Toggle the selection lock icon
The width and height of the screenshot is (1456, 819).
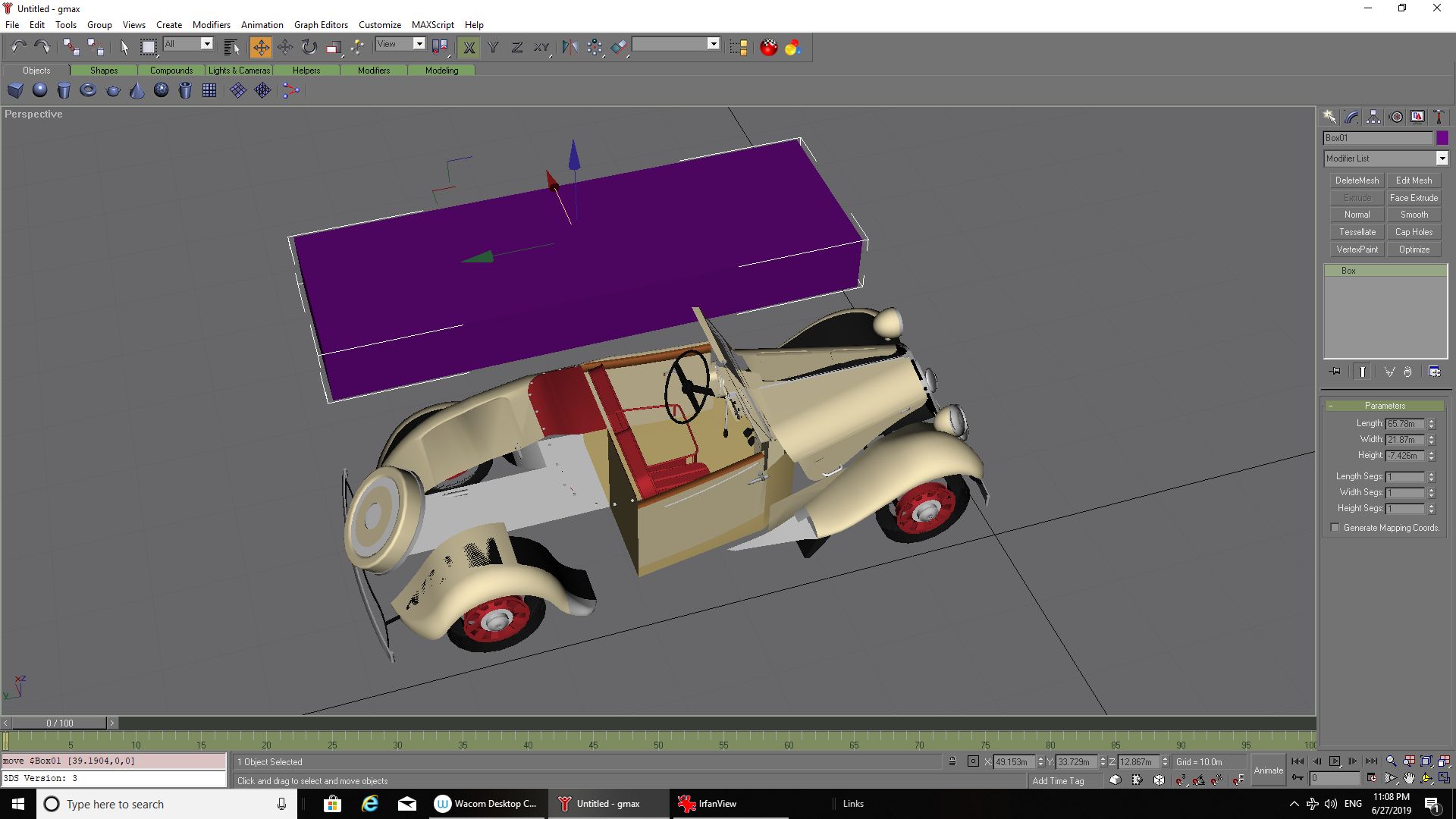click(952, 762)
